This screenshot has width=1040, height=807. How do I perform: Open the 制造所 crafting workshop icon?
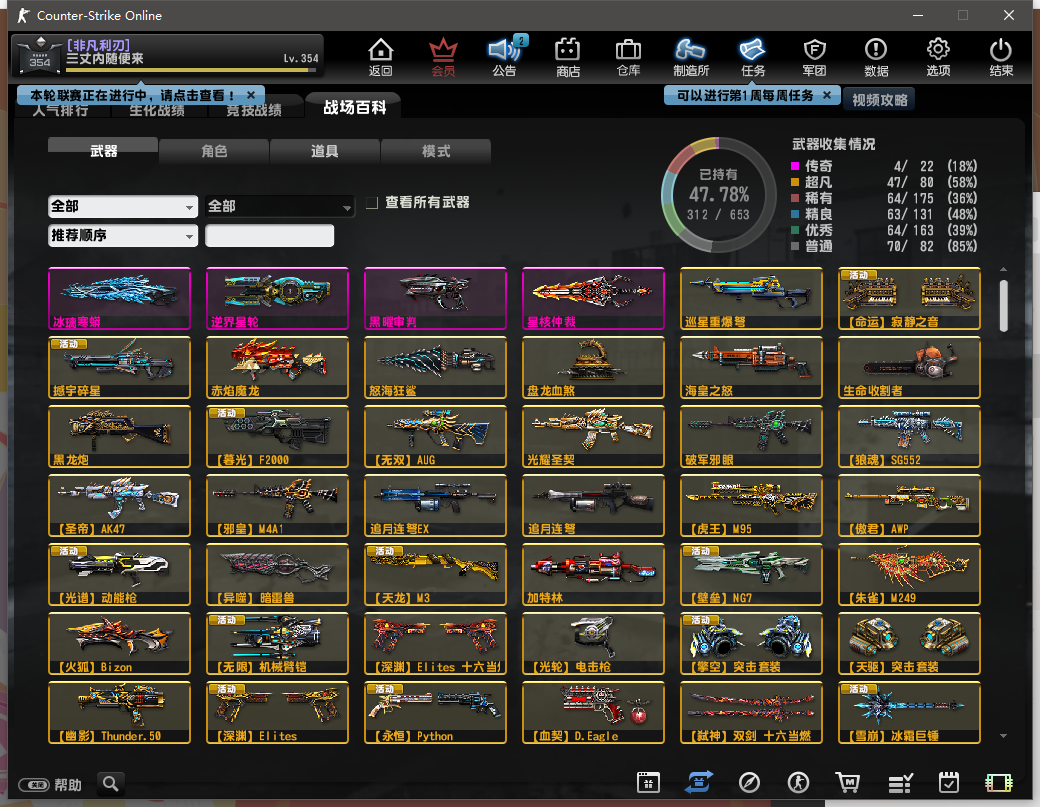pyautogui.click(x=690, y=57)
